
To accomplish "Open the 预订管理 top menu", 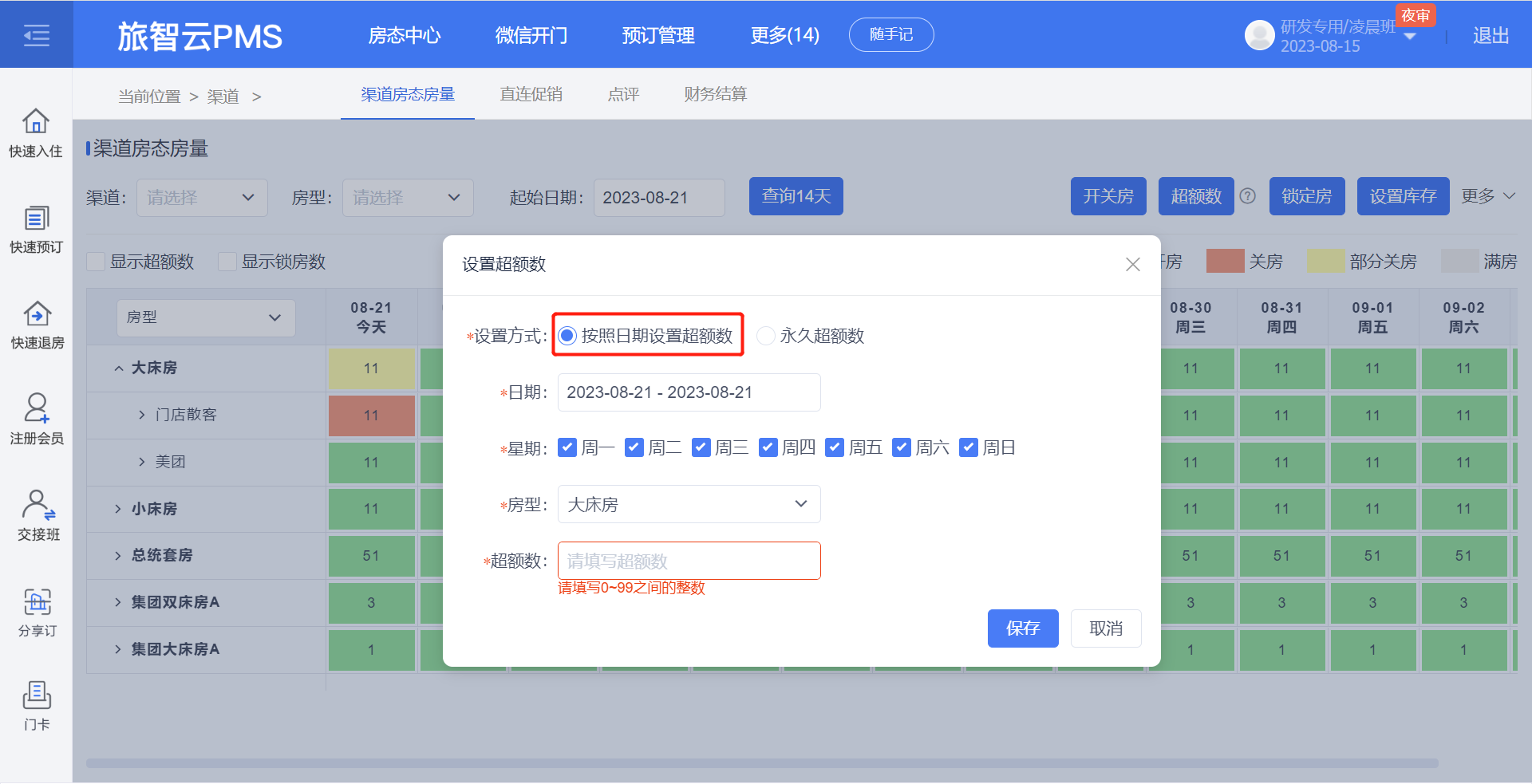I will 658,35.
